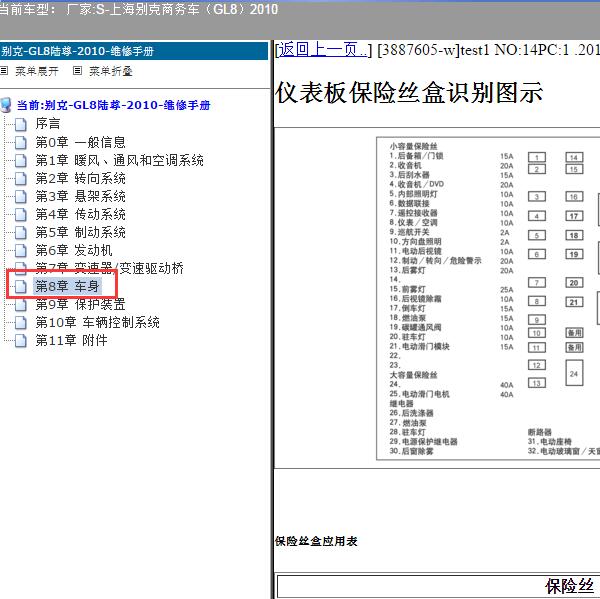Viewport: 600px width, 599px height.
Task: Click the 保险丝盒应用表 subtitle
Action: click(316, 541)
